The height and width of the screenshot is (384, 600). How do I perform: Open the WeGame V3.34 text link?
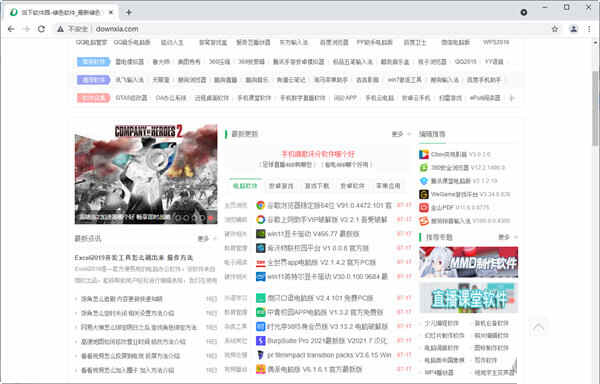pyautogui.click(x=471, y=194)
